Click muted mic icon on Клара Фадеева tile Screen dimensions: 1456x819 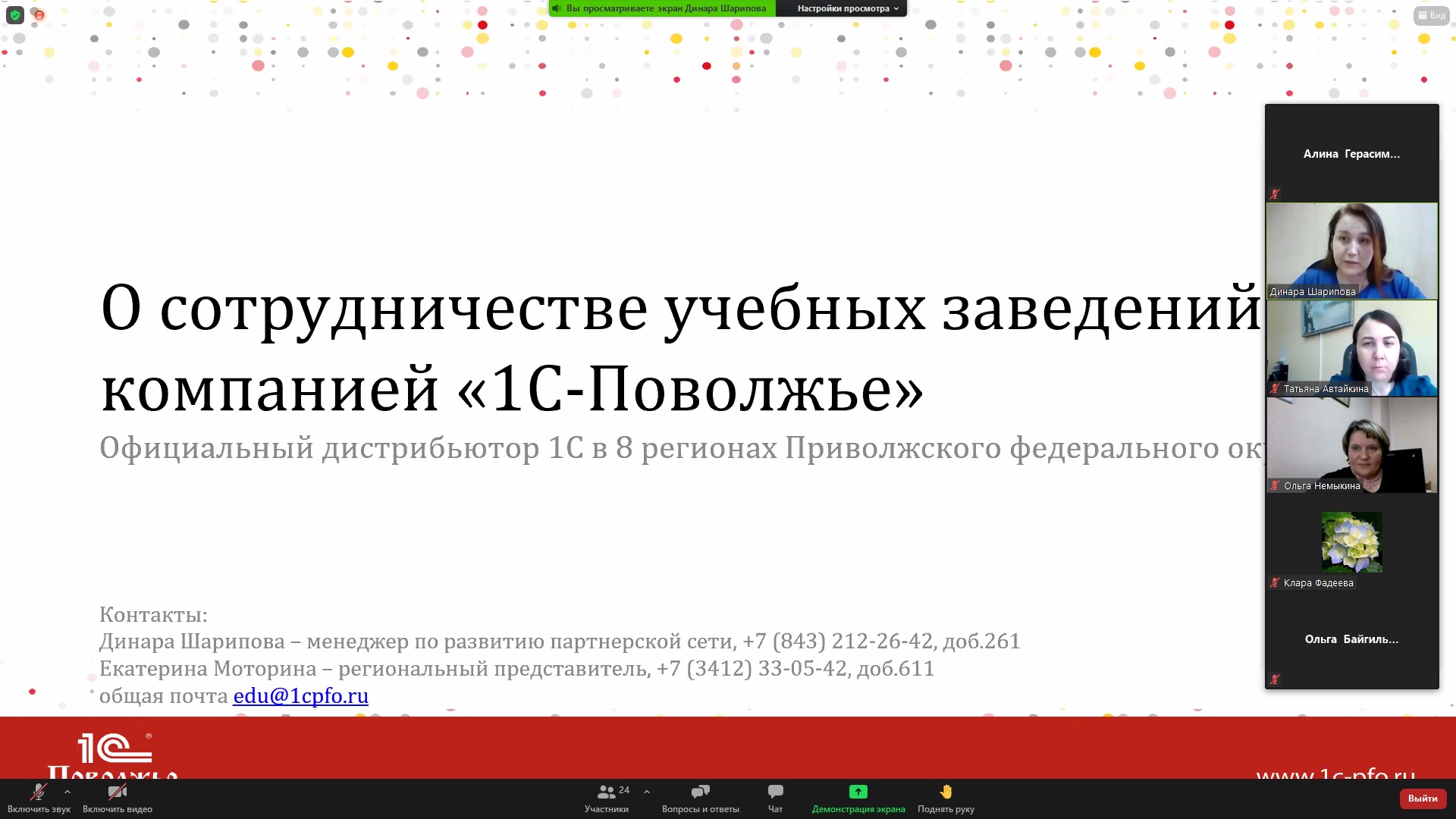pos(1275,582)
